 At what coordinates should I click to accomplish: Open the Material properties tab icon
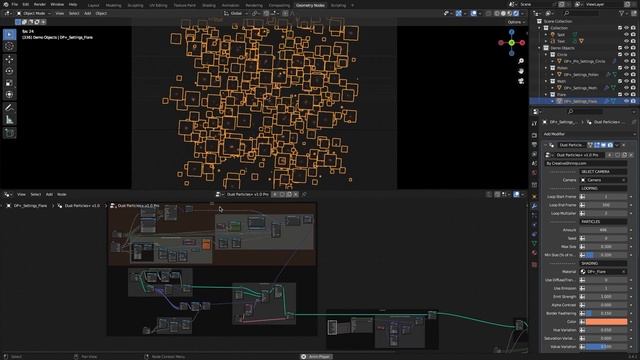coord(534,253)
